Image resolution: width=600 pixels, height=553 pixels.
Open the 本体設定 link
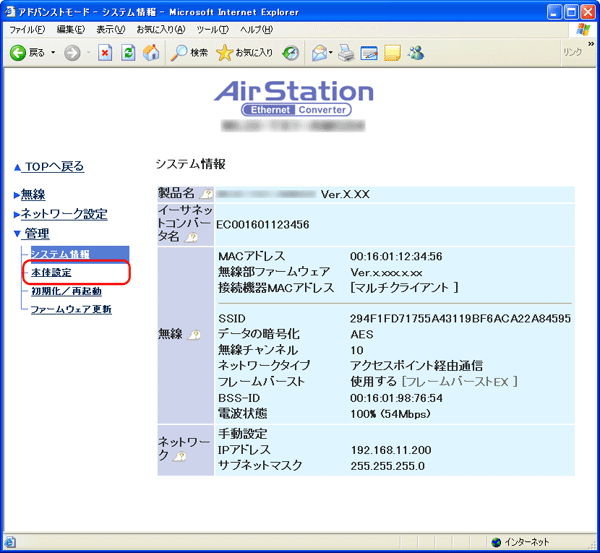click(x=51, y=272)
